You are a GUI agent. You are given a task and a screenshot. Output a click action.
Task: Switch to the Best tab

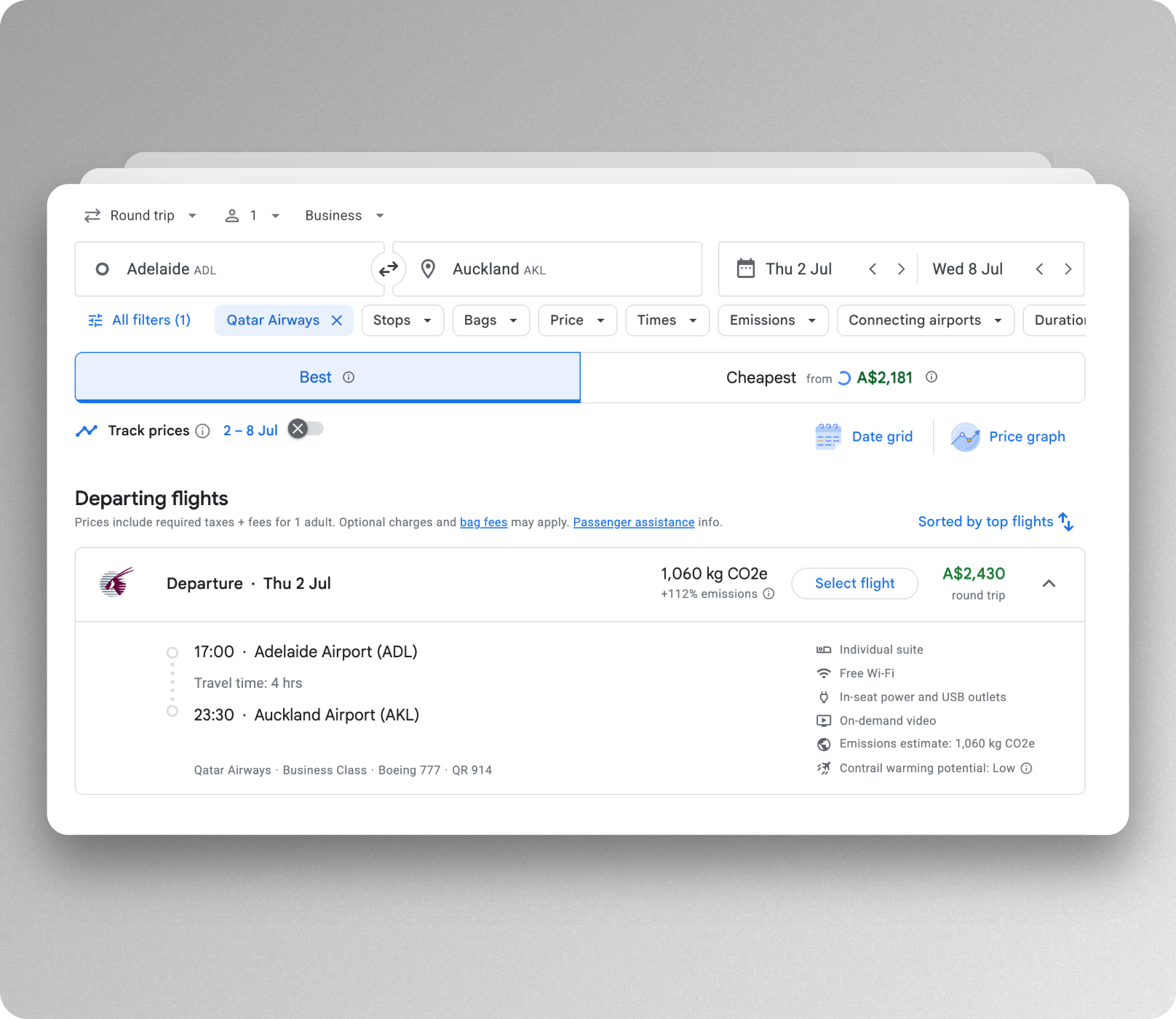pos(327,377)
